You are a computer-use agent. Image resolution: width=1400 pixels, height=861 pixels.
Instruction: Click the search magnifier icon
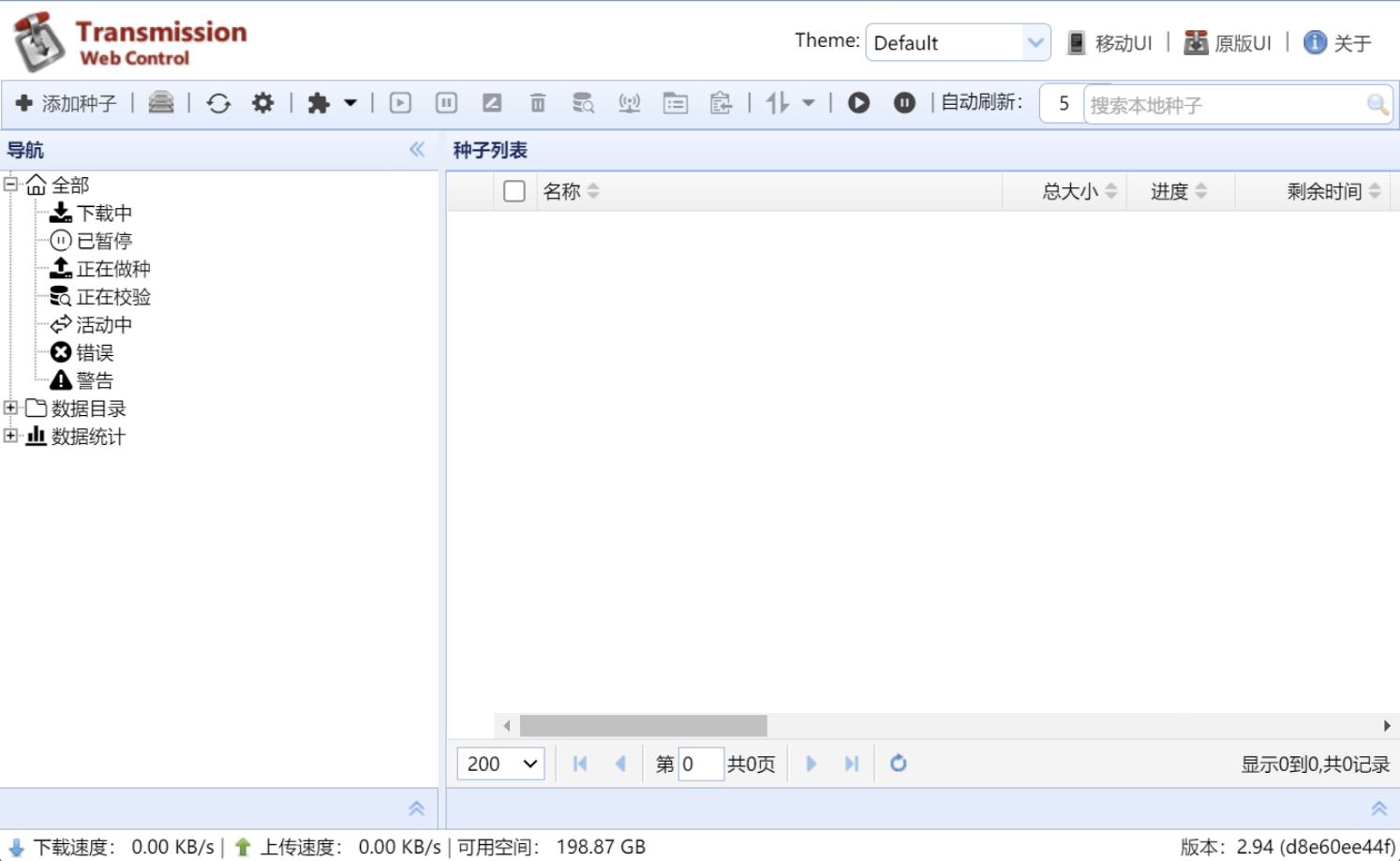point(1377,105)
